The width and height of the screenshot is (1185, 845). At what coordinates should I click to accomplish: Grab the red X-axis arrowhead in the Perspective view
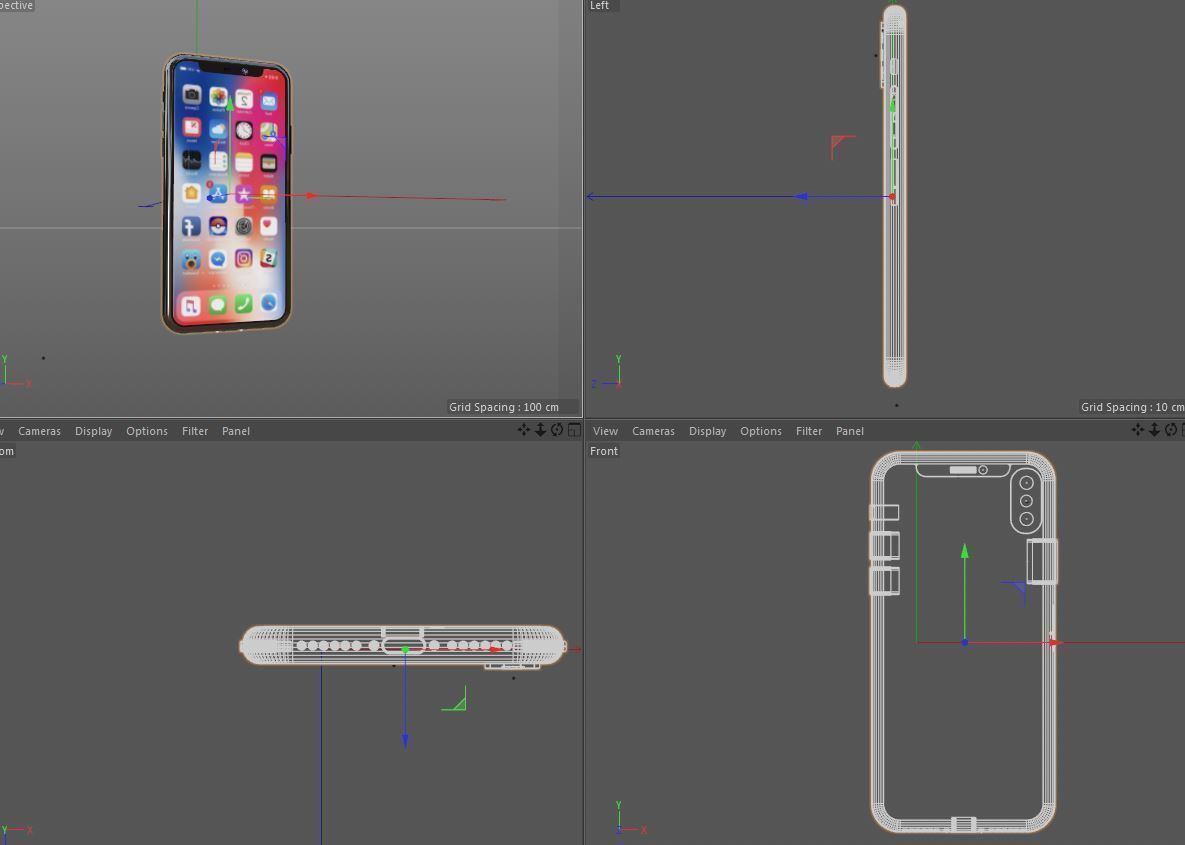coord(311,196)
